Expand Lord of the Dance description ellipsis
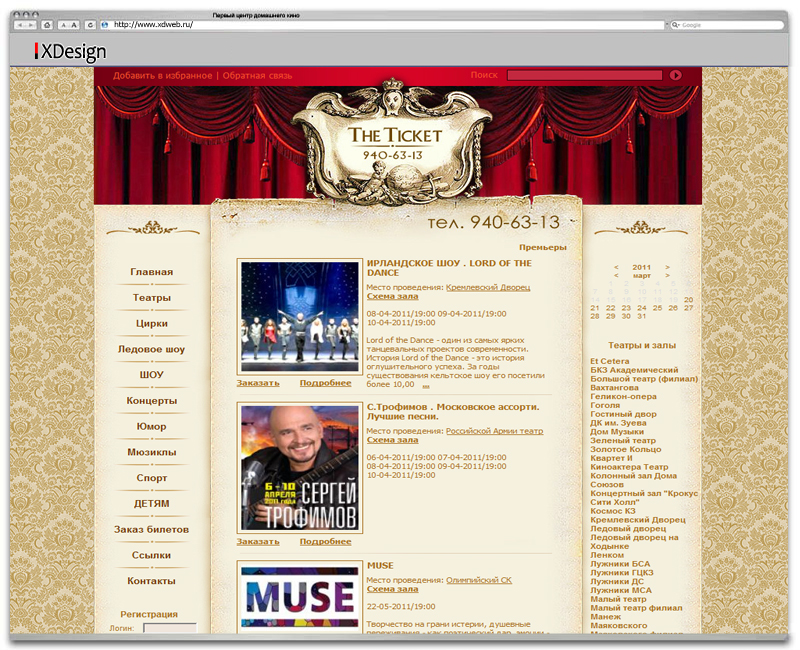 pos(426,386)
